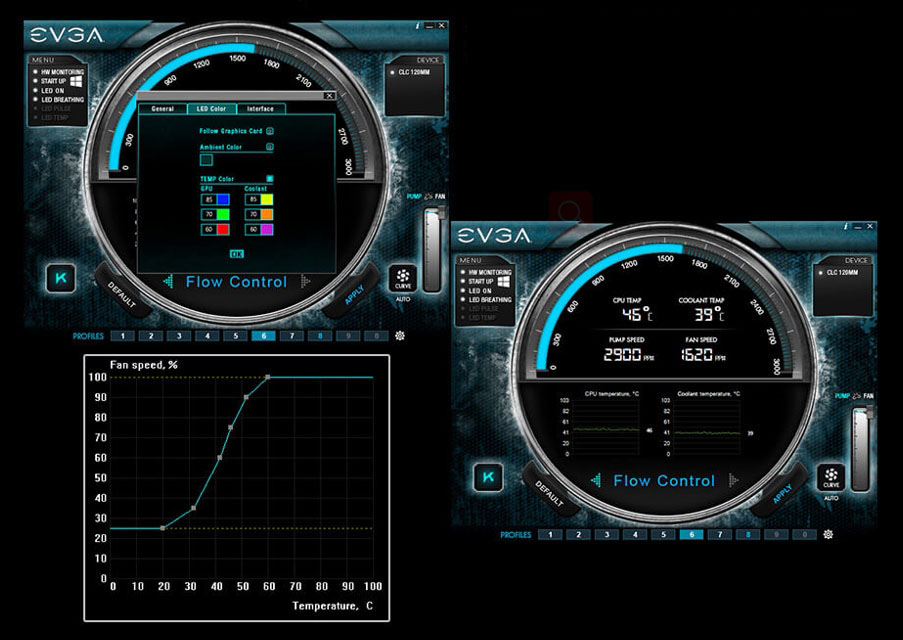Viewport: 903px width, 640px height.
Task: Click the fan curve point at 60 degrees
Action: tap(267, 377)
